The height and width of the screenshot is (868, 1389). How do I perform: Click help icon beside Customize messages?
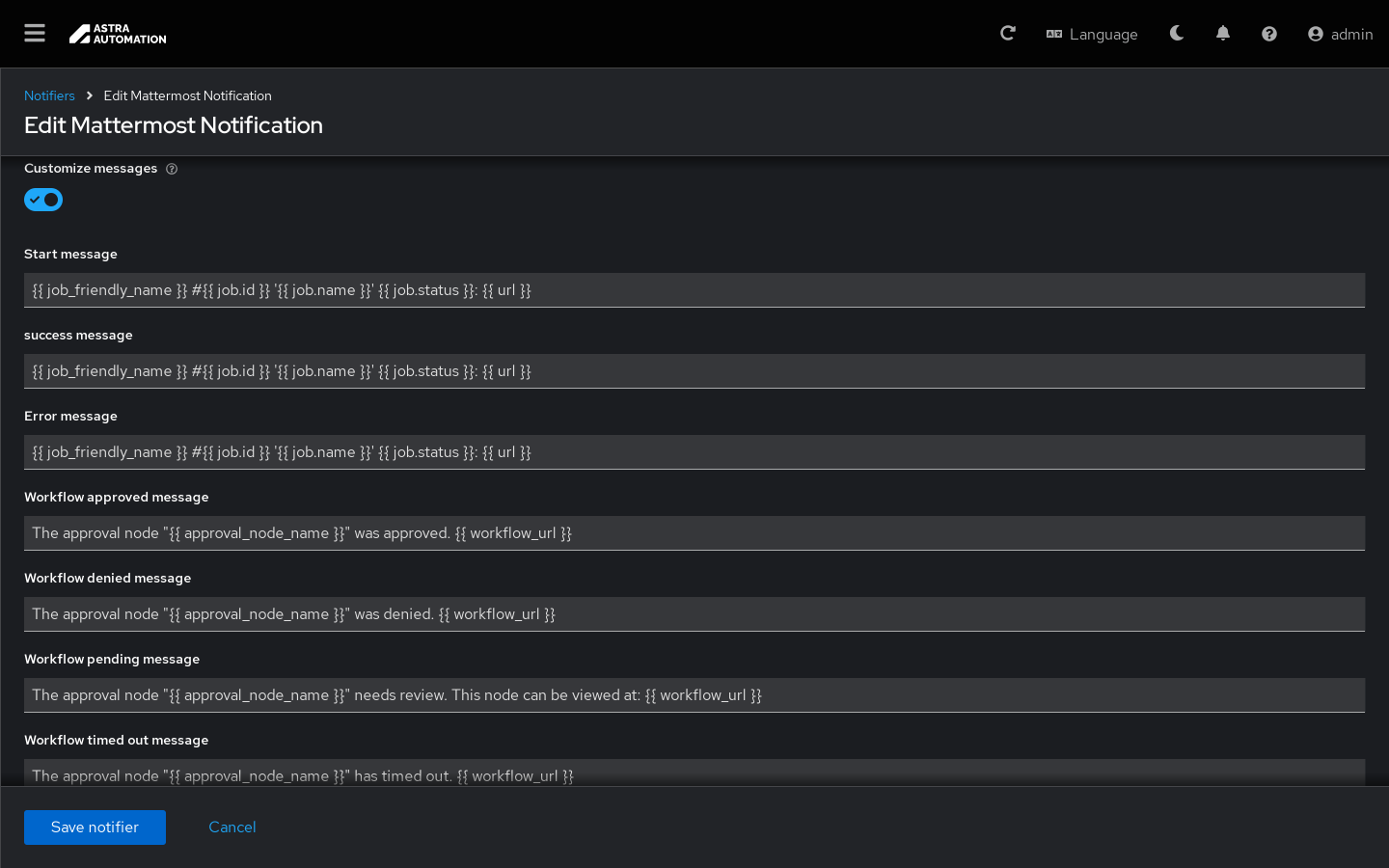pyautogui.click(x=172, y=169)
